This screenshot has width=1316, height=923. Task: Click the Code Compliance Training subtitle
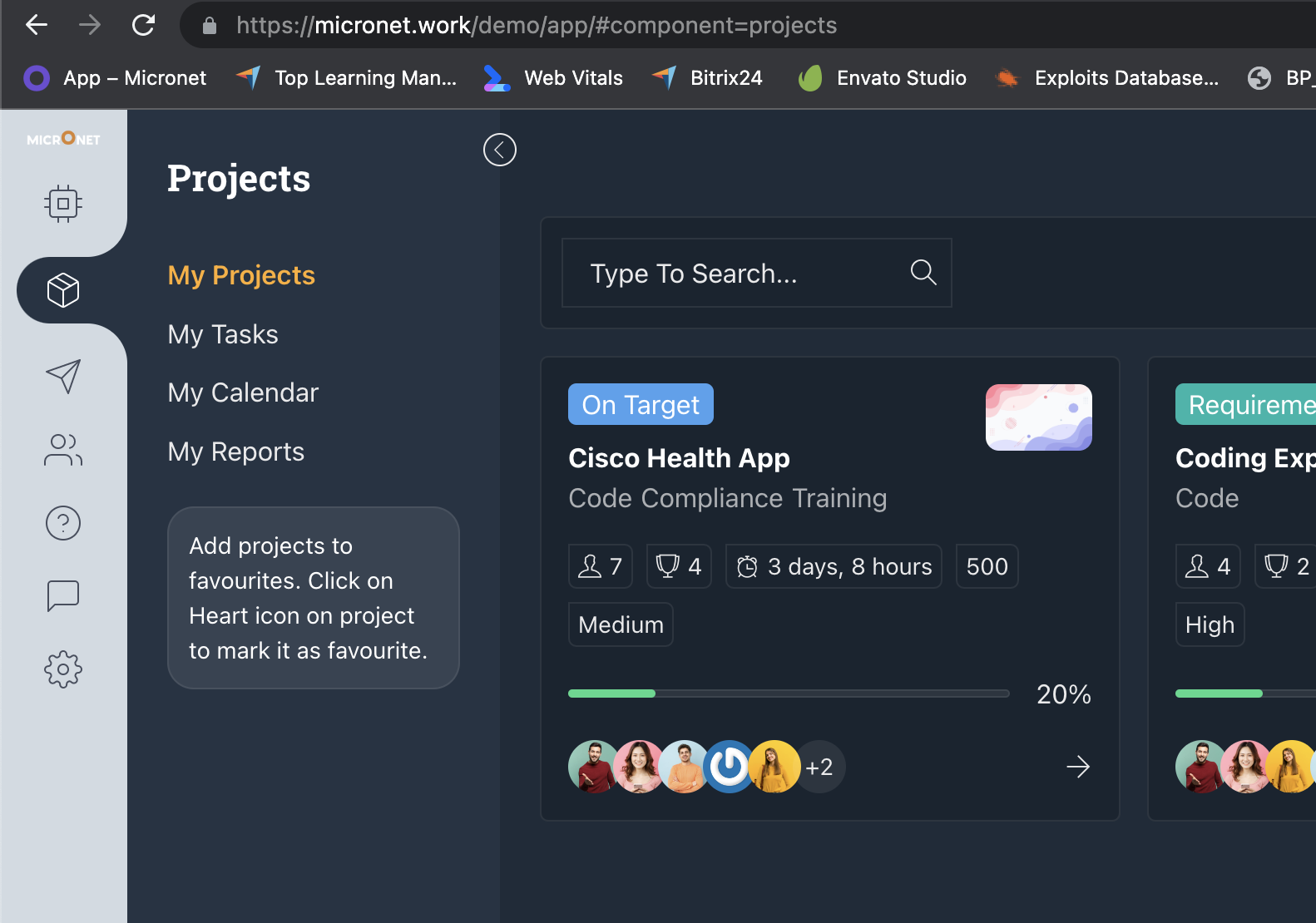[x=728, y=498]
